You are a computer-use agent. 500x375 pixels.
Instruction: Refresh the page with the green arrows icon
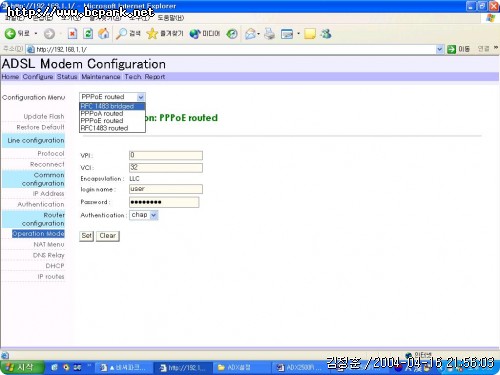coord(88,33)
